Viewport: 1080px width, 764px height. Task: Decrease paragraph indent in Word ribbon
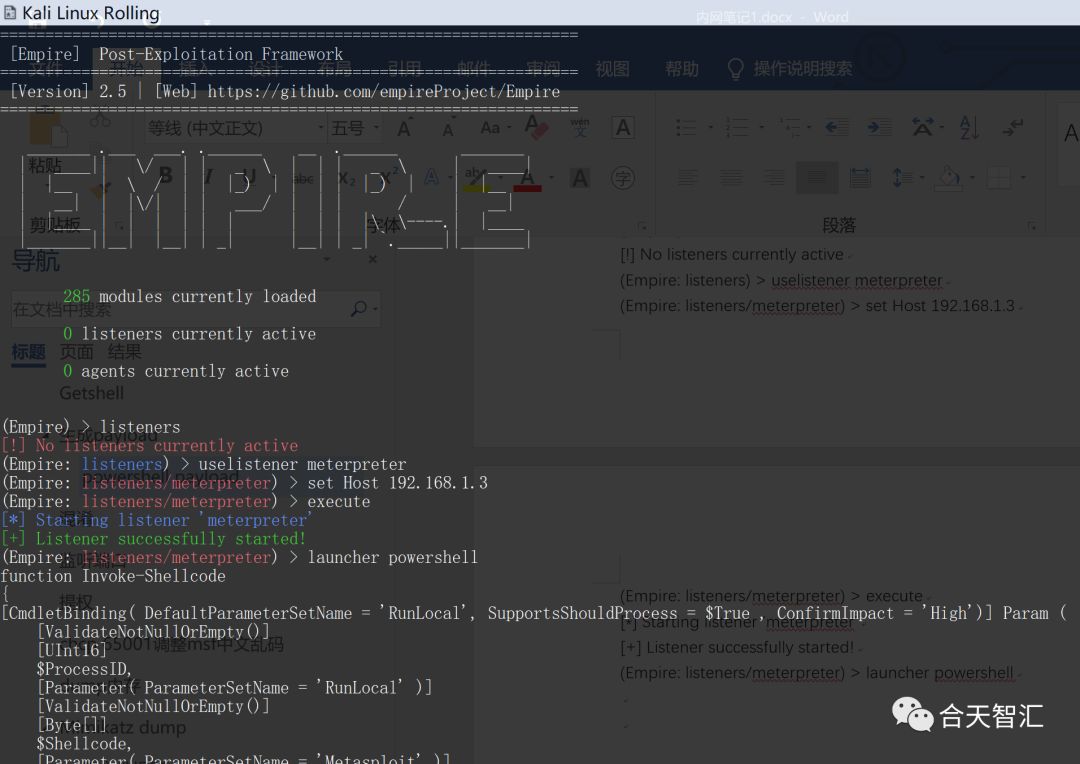836,127
